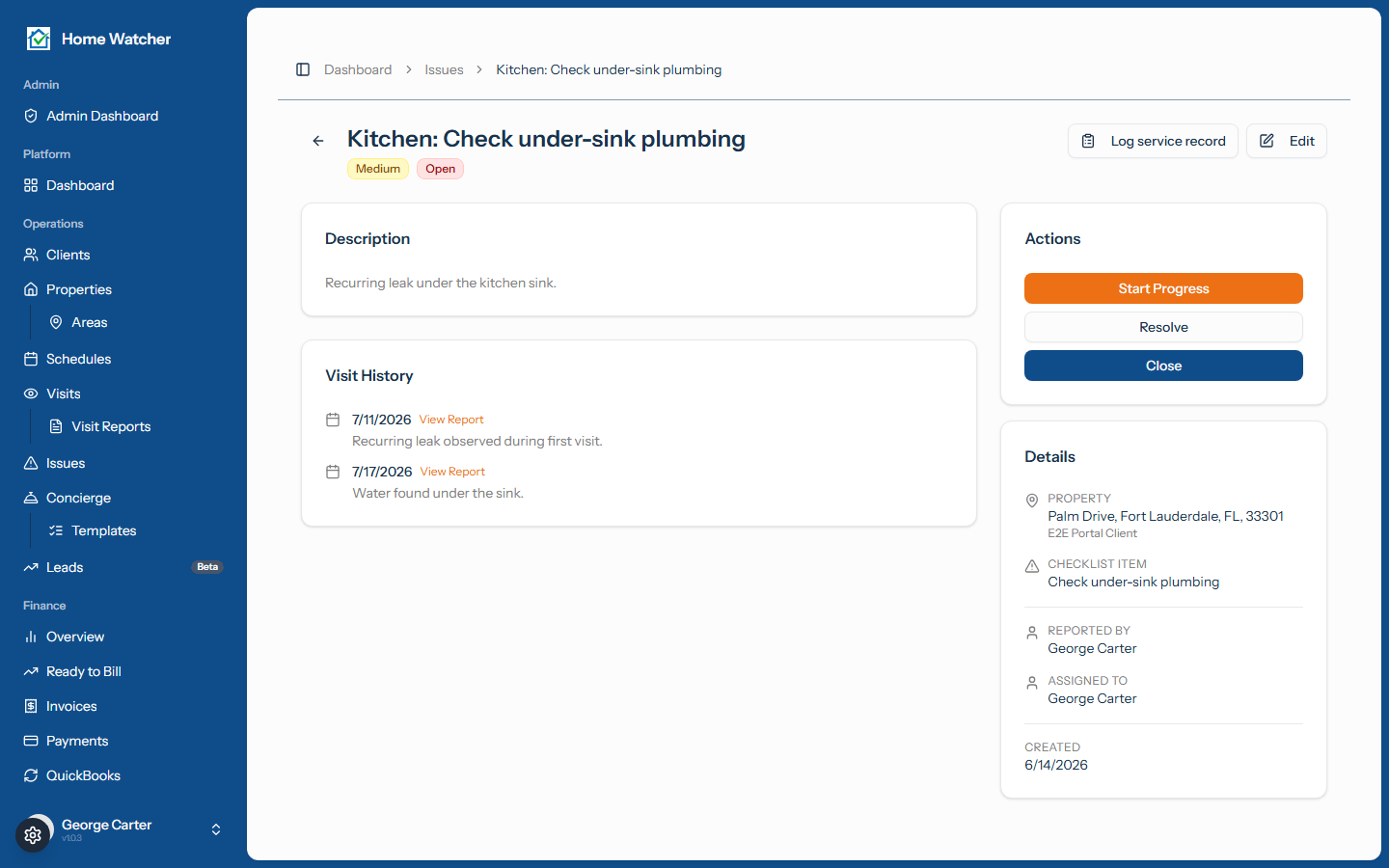Image resolution: width=1389 pixels, height=868 pixels.
Task: Open the settings gear icon
Action: (33, 835)
